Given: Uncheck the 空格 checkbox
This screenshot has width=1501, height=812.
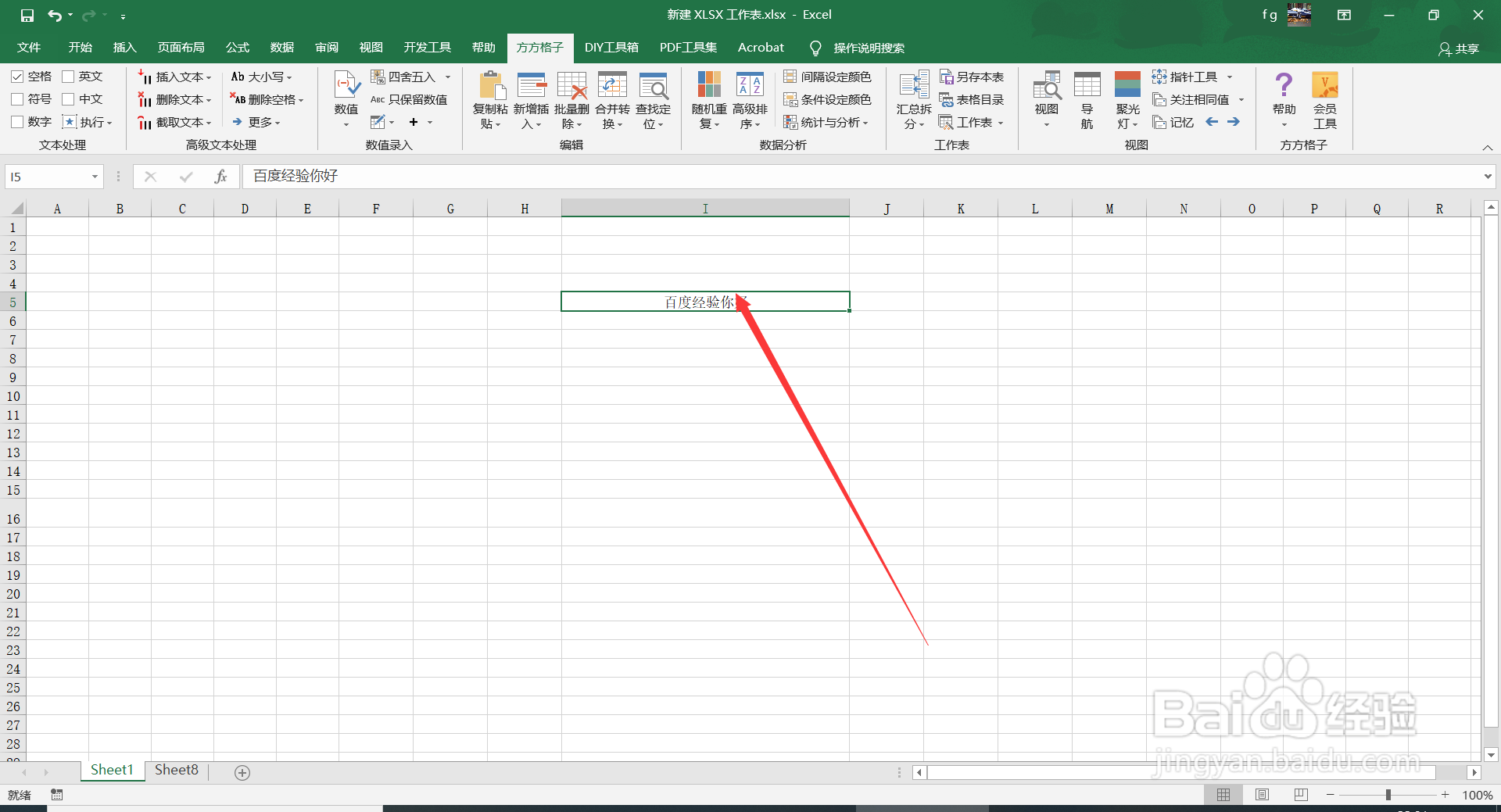Looking at the screenshot, I should [17, 77].
